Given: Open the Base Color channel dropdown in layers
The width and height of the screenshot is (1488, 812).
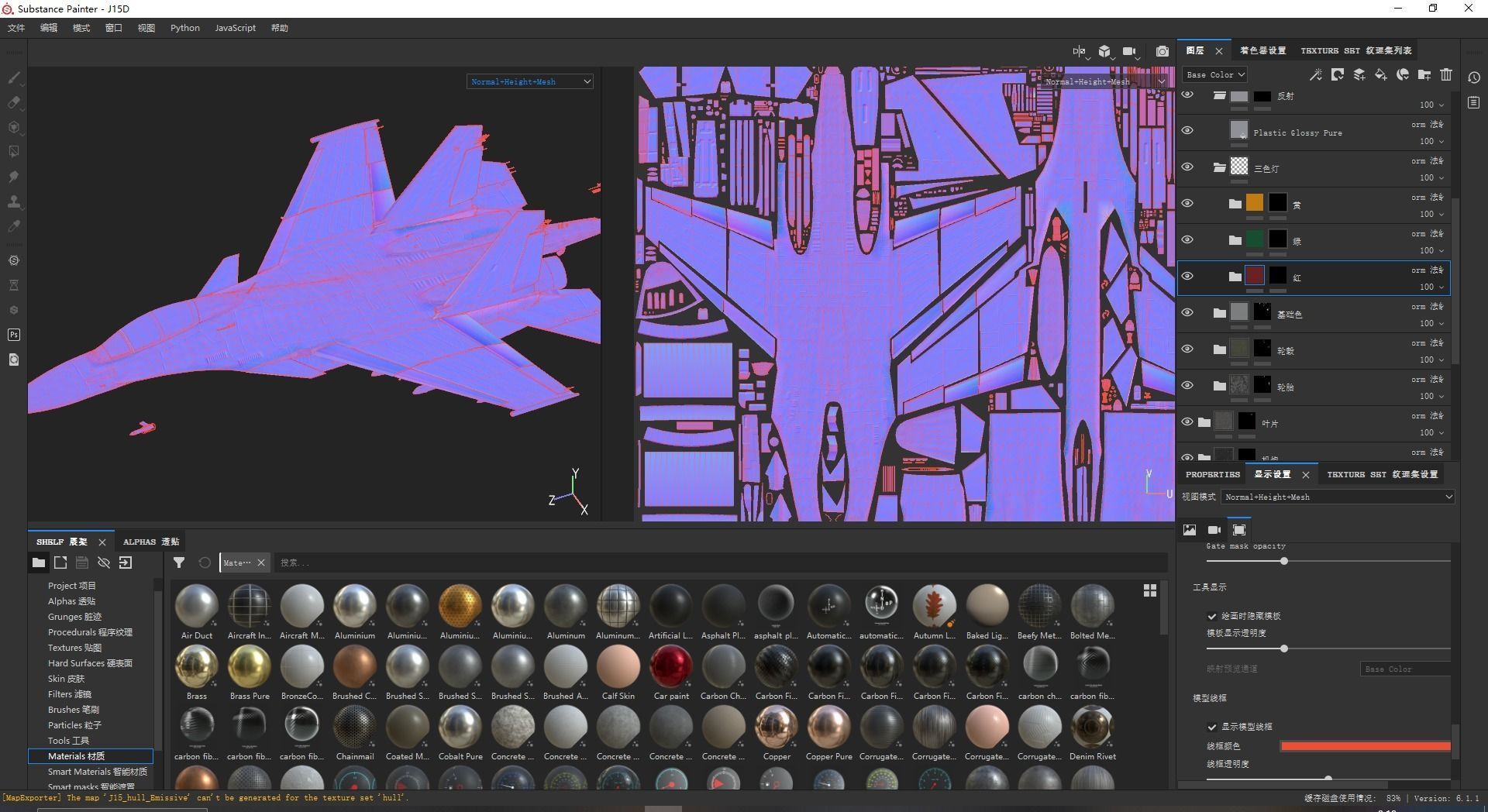Looking at the screenshot, I should [1214, 74].
